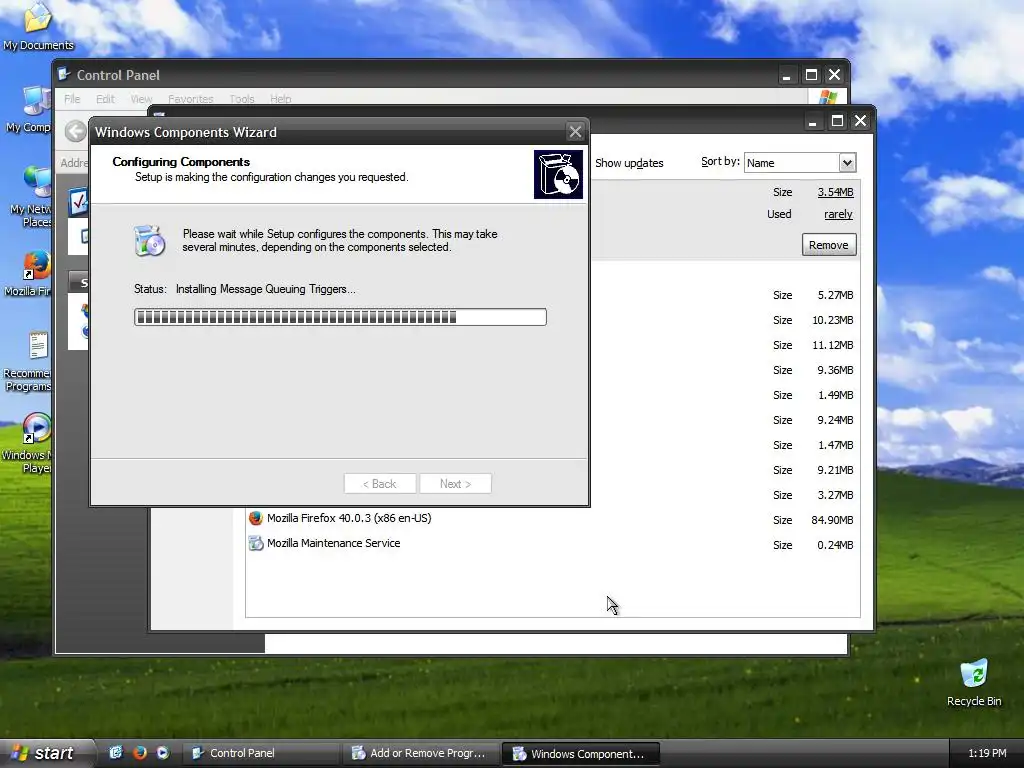Open the Help menu in Control Panel

pos(280,99)
